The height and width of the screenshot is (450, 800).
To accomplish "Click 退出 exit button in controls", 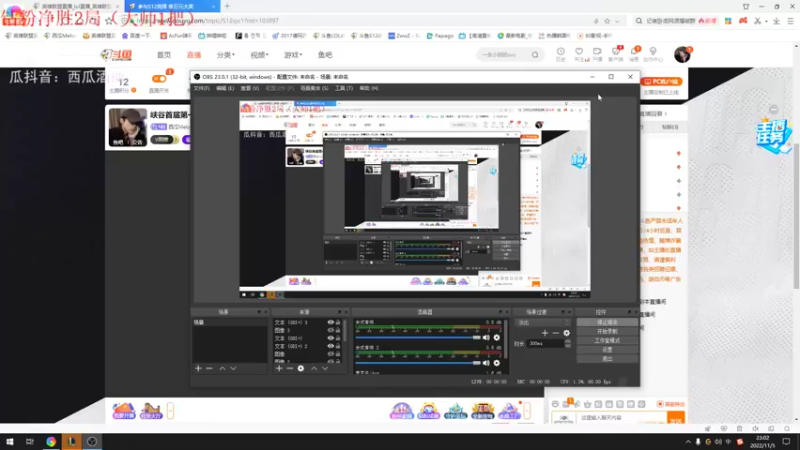I will (x=607, y=359).
